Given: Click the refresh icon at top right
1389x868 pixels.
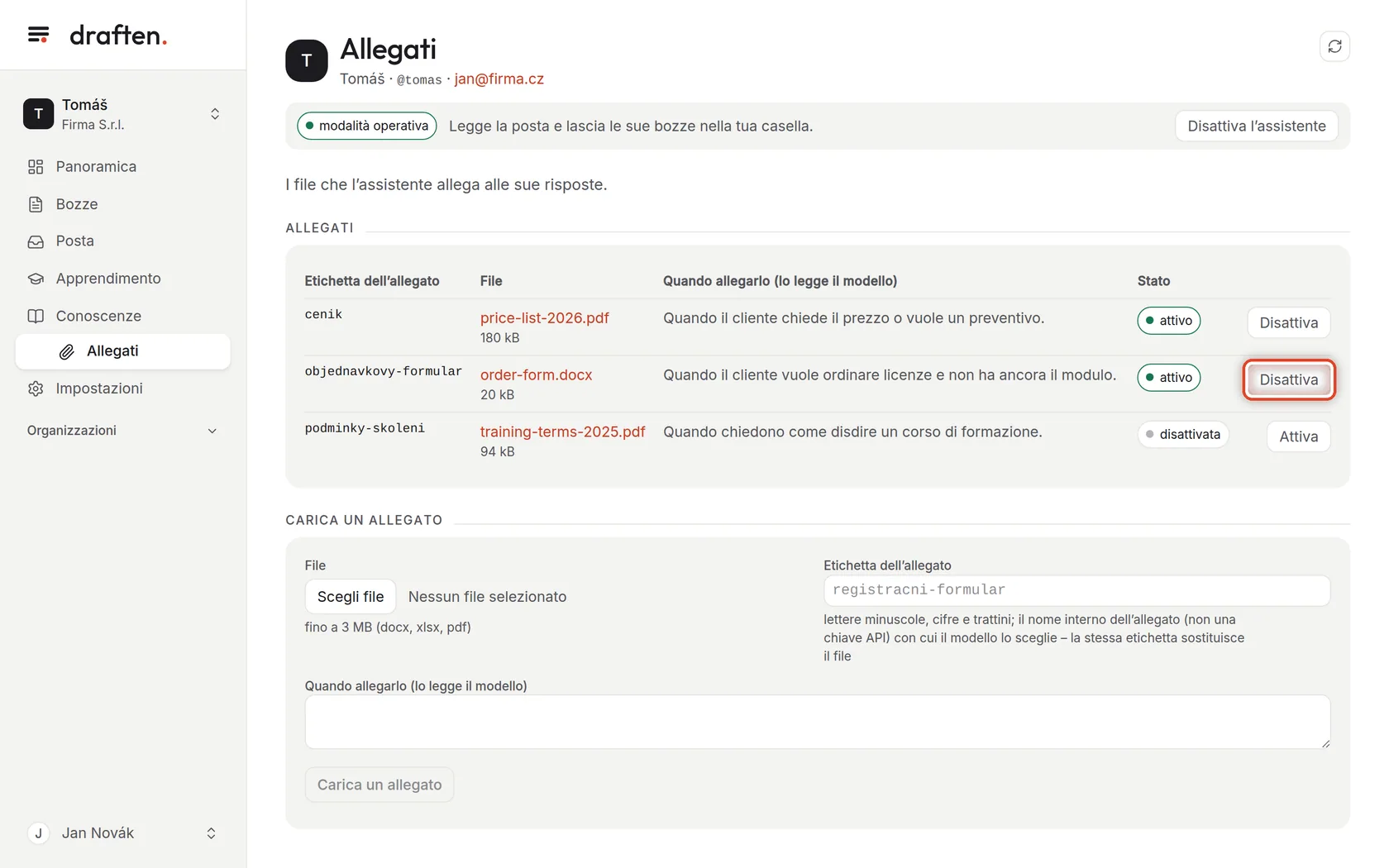Looking at the screenshot, I should coord(1334,46).
